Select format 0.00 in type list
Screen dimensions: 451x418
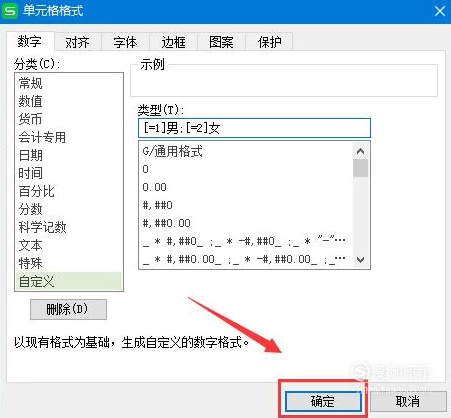tap(246, 187)
